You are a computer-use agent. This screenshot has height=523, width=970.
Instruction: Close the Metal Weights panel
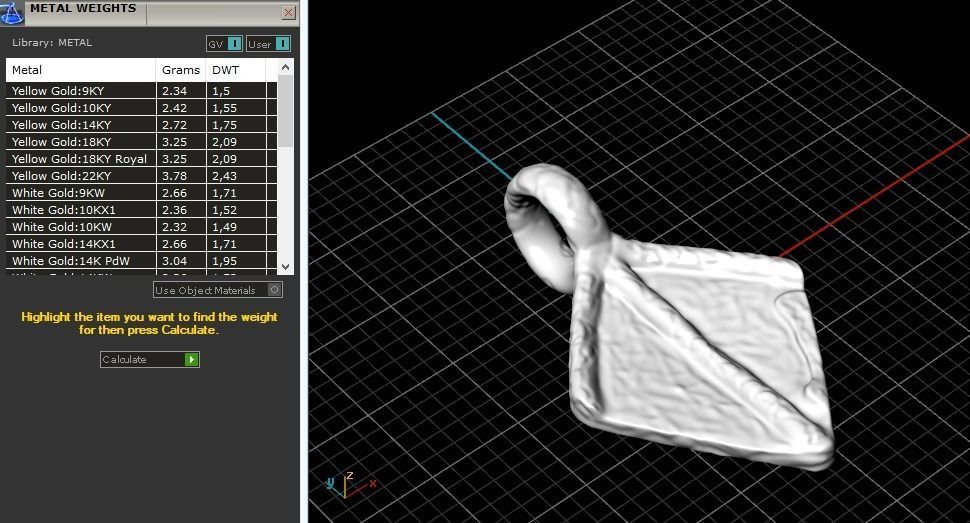pyautogui.click(x=288, y=12)
